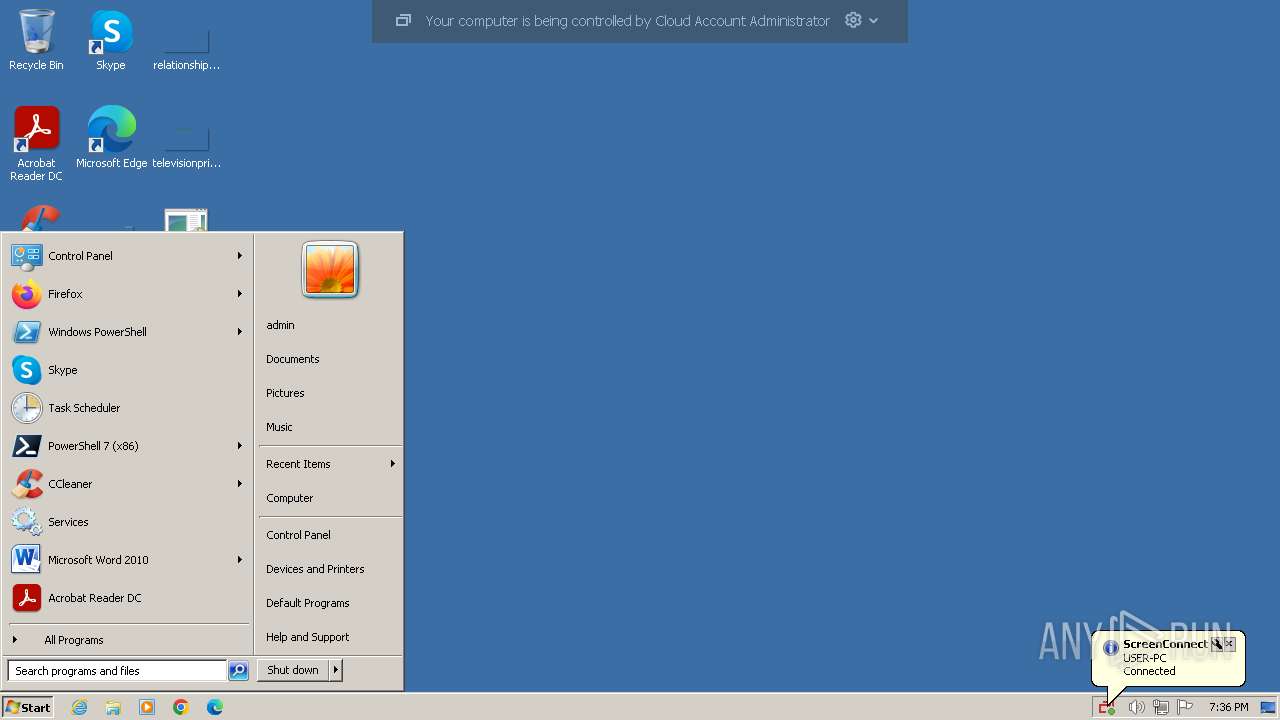
Task: Expand Microsoft Word 2010 jump list arrow
Action: pos(240,560)
